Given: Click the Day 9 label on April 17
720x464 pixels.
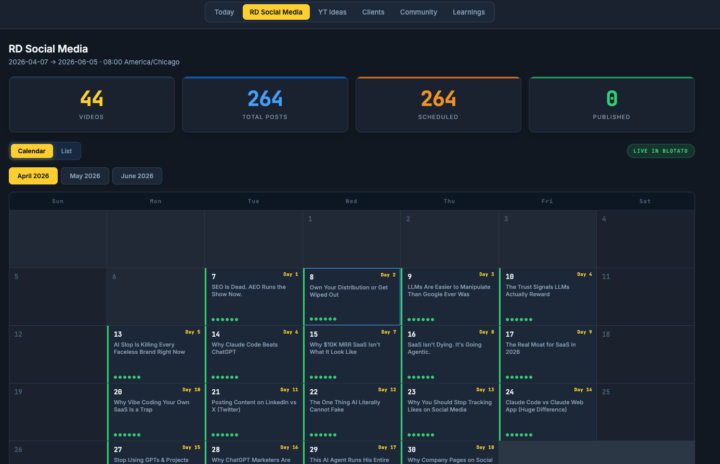Looking at the screenshot, I should click(585, 332).
